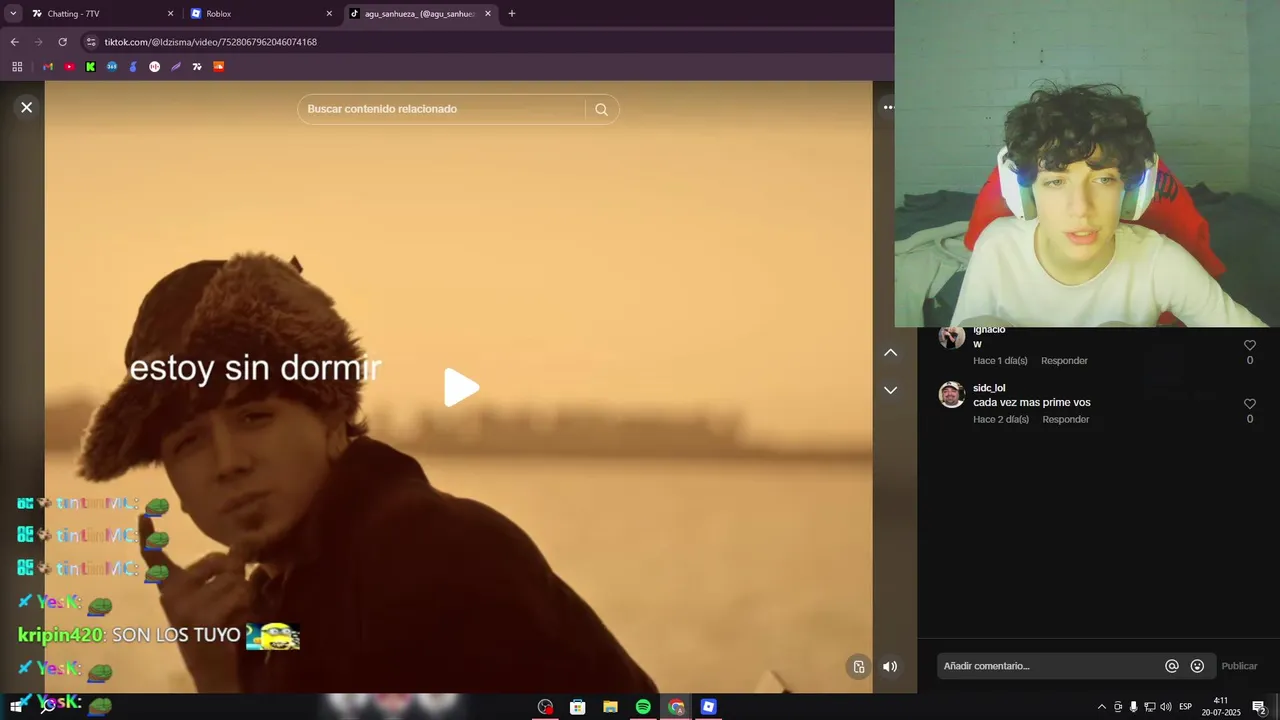
Task: Open the purple feather bookmark
Action: 176,67
